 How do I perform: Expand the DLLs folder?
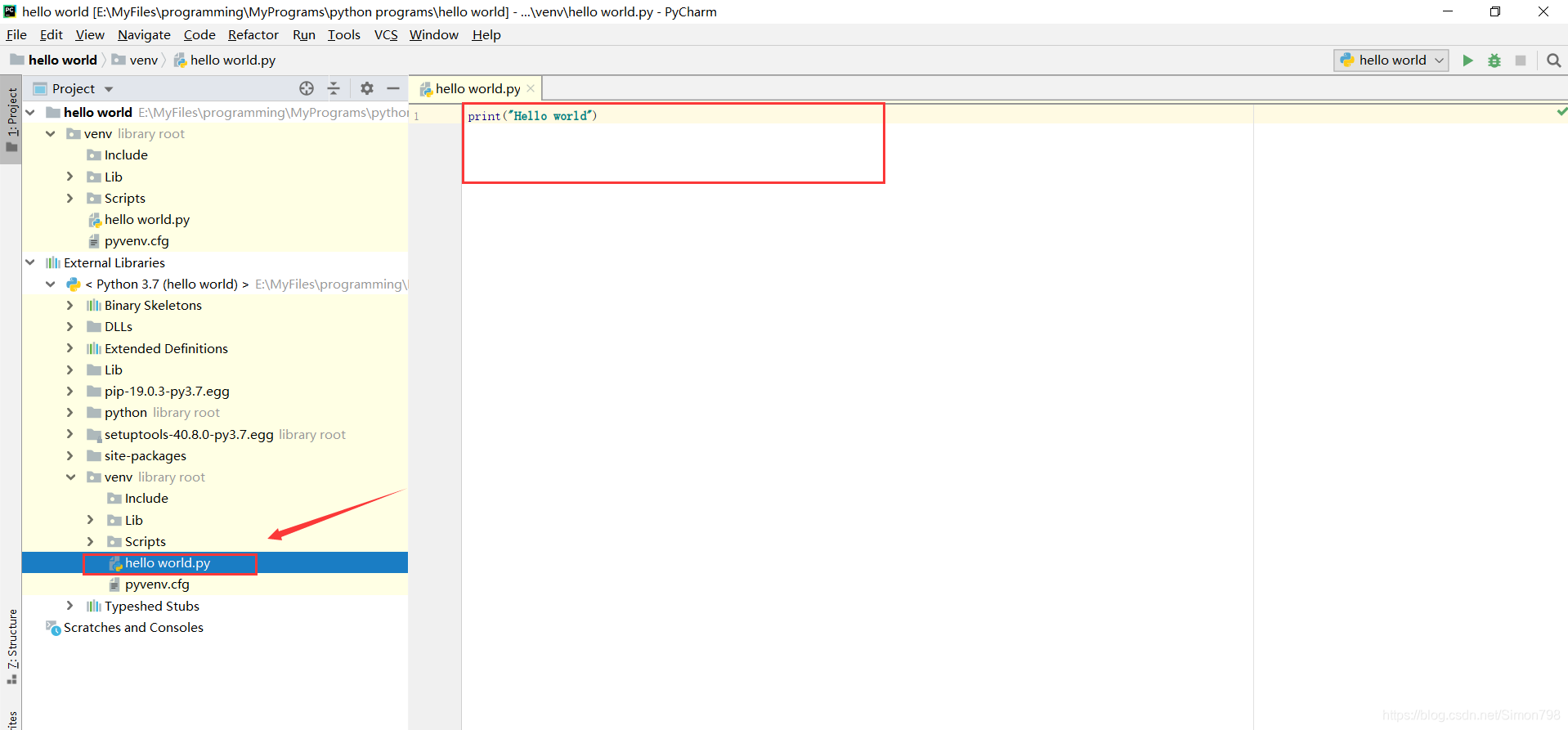[x=70, y=326]
